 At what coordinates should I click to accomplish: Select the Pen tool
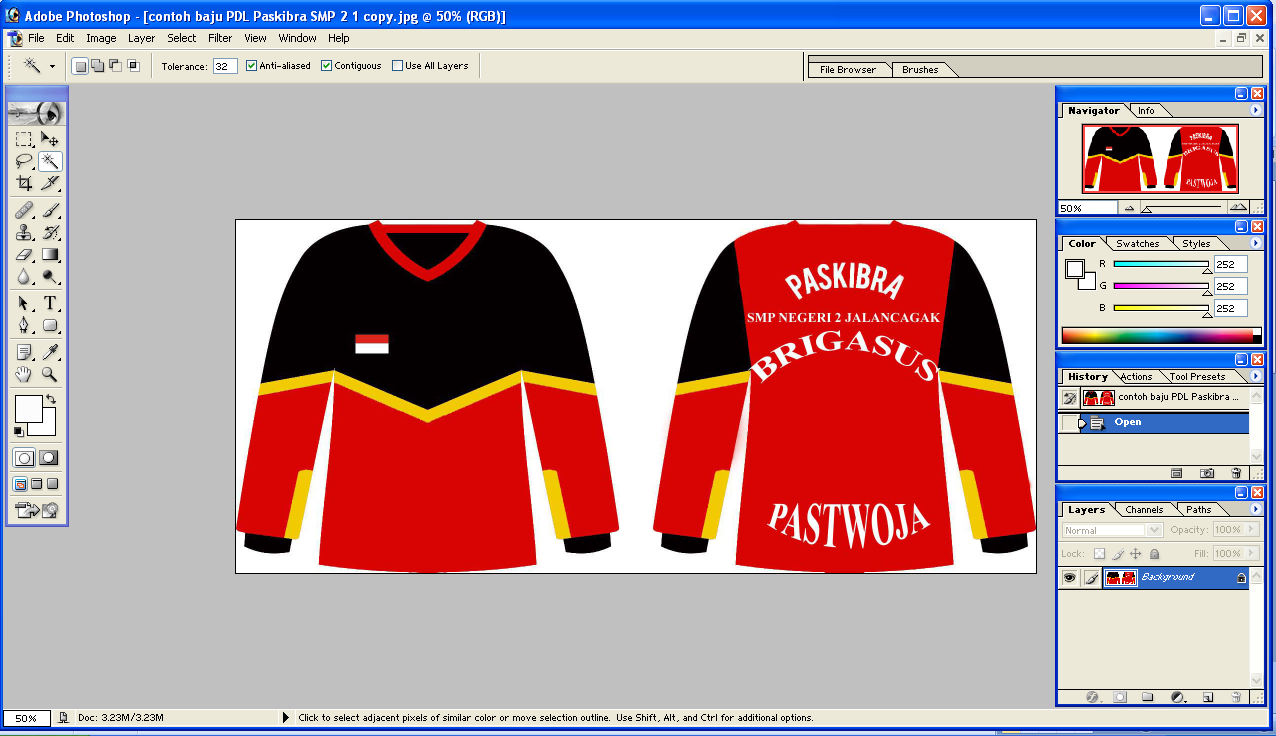[x=24, y=325]
